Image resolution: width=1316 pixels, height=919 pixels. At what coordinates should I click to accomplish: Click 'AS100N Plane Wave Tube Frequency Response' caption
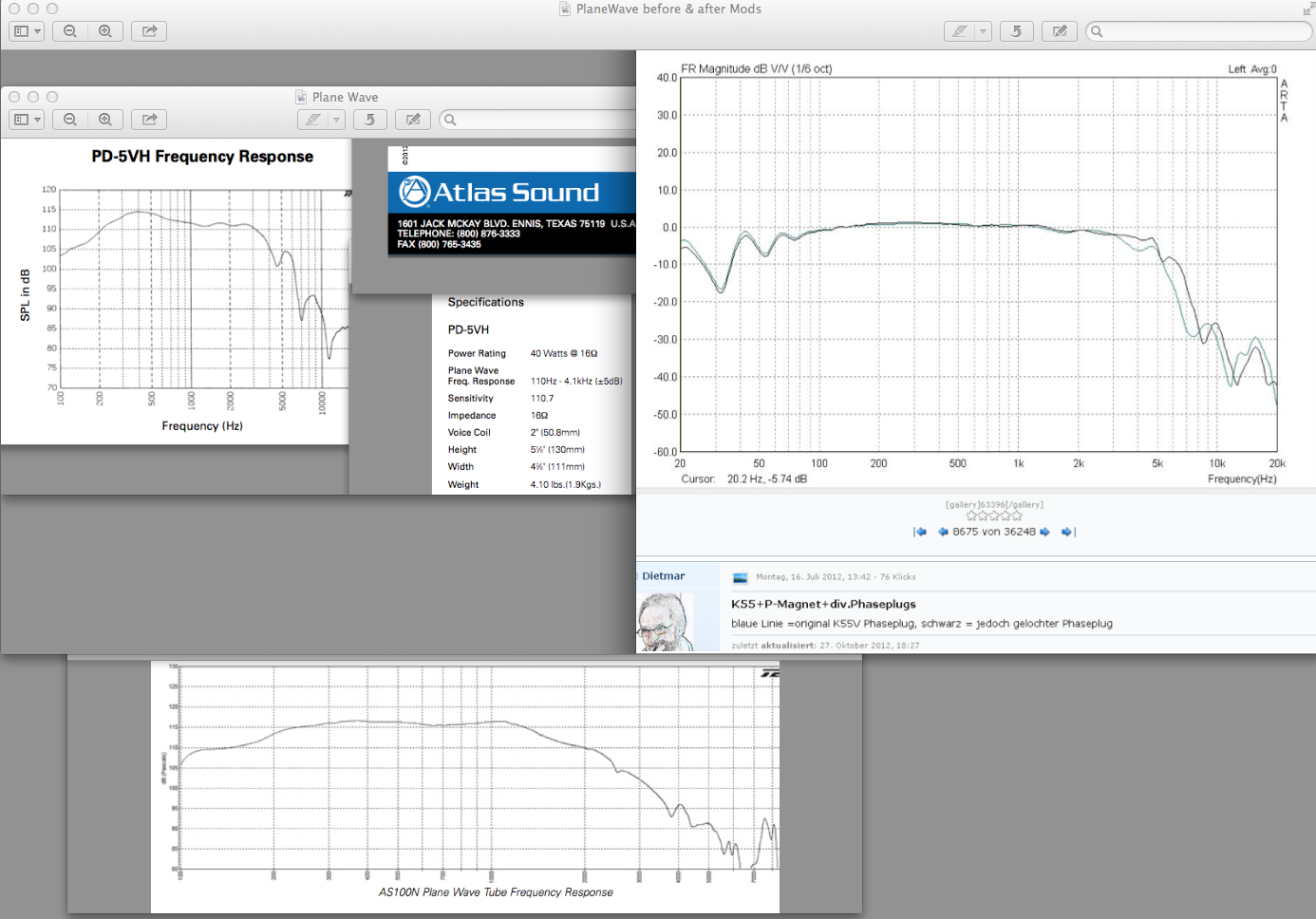point(496,892)
